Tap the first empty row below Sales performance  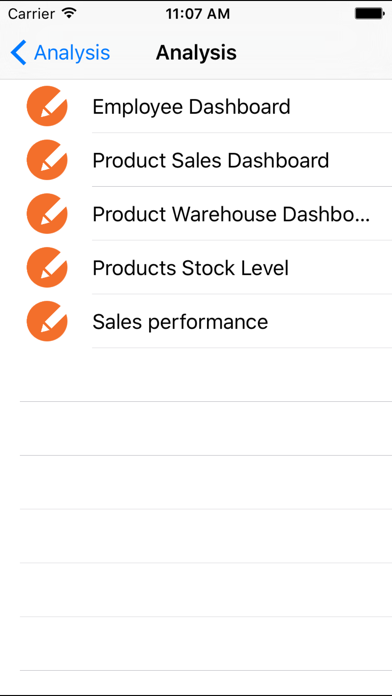[x=196, y=375]
